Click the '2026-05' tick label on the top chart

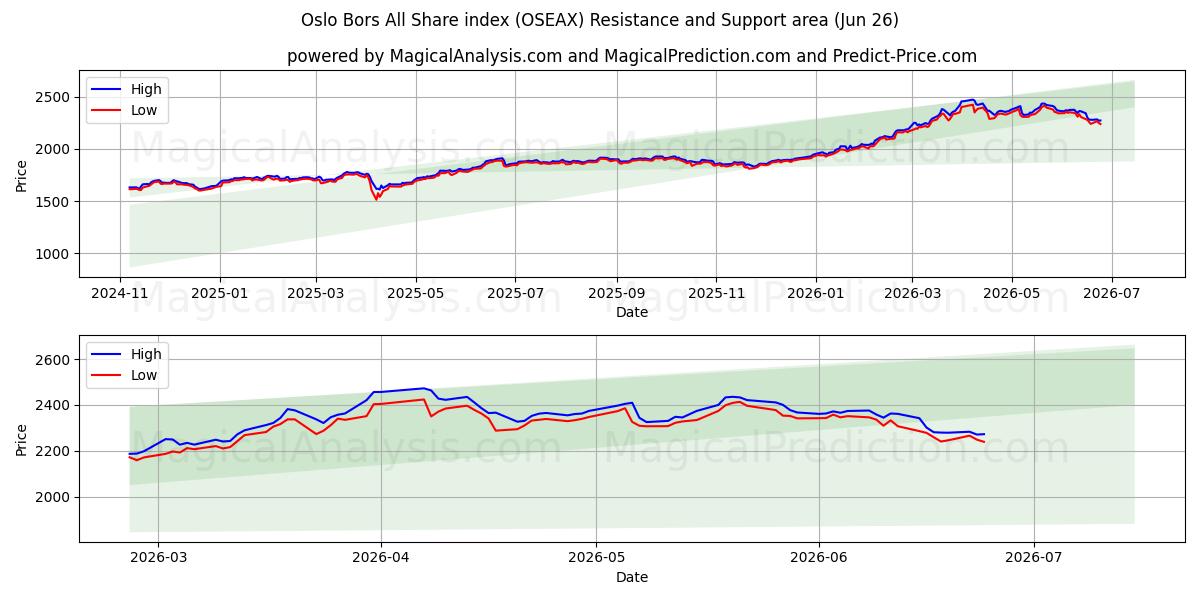[x=1011, y=292]
